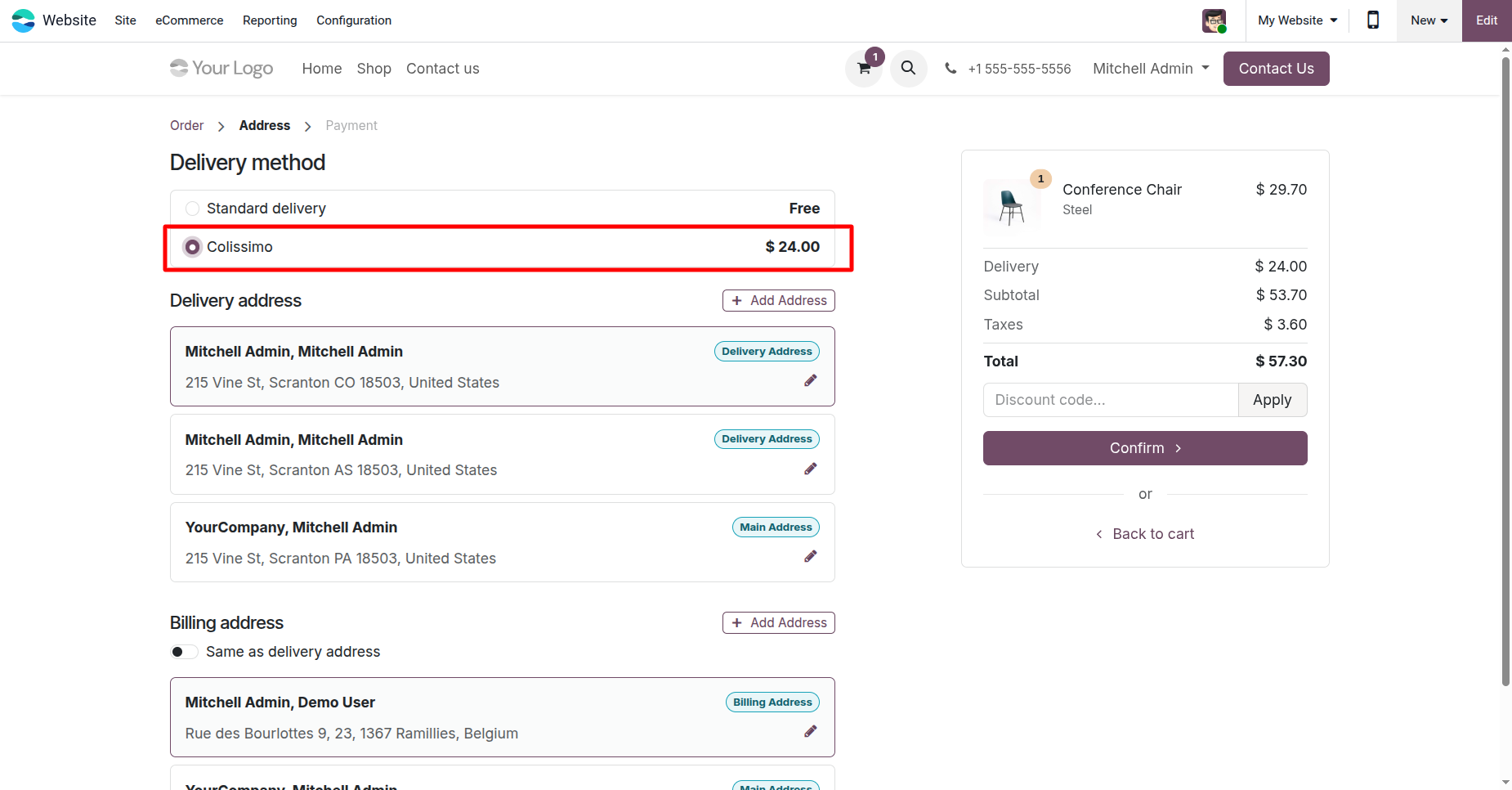Open the user avatar in top bar

1214,20
